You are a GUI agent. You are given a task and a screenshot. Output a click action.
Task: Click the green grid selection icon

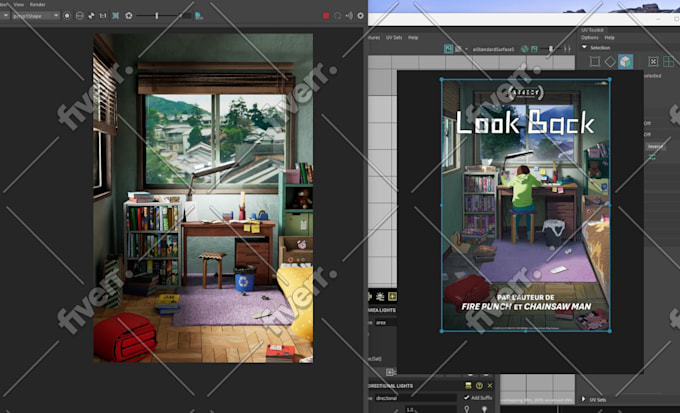(x=668, y=62)
